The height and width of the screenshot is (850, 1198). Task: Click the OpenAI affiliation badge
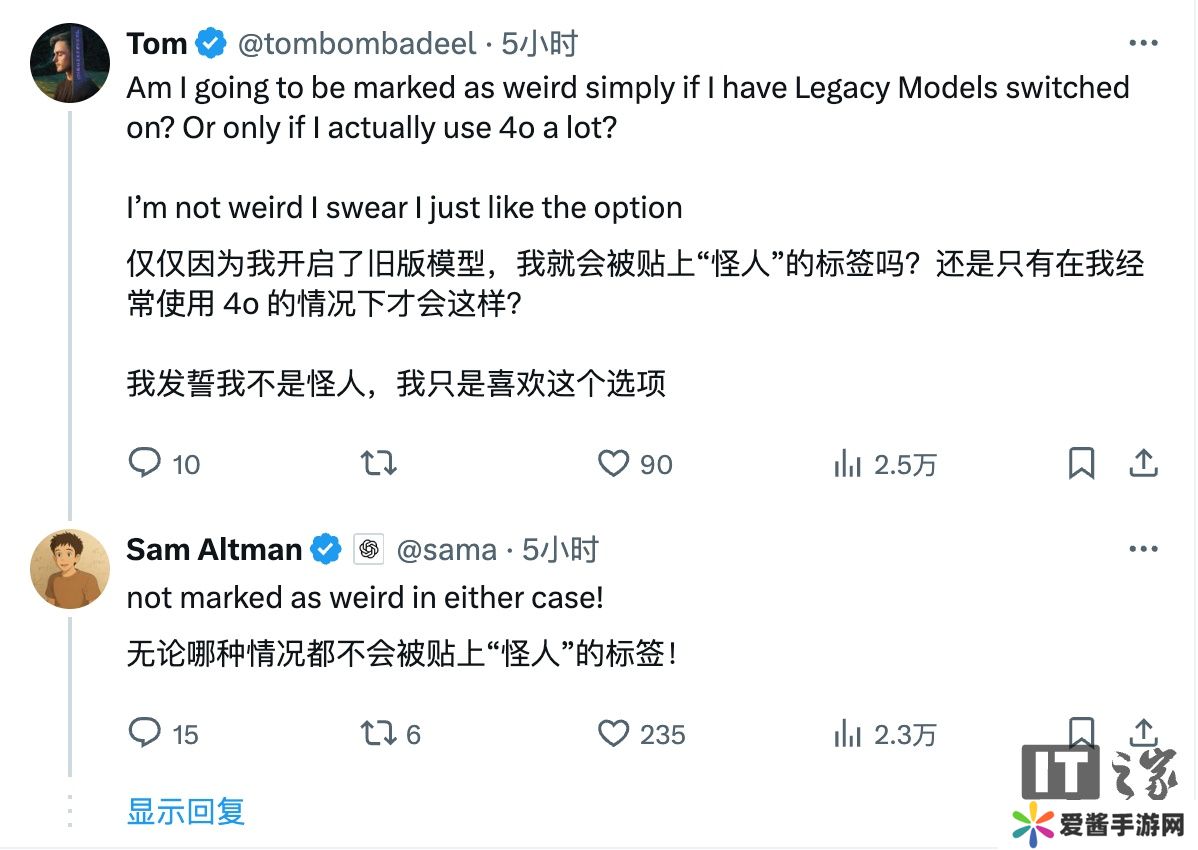(369, 549)
